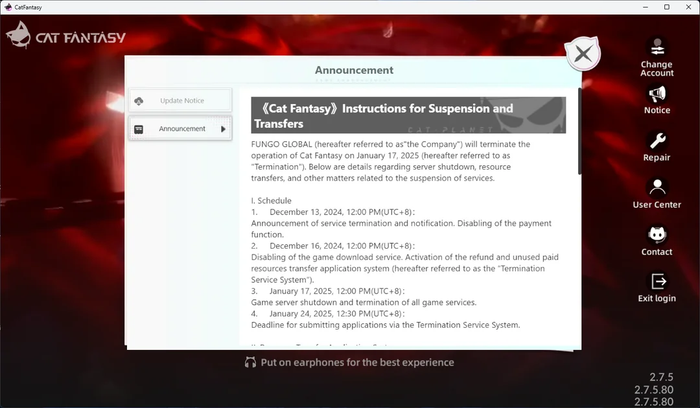This screenshot has height=408, width=700.
Task: Click the Update Notice cloud icon
Action: click(x=139, y=101)
